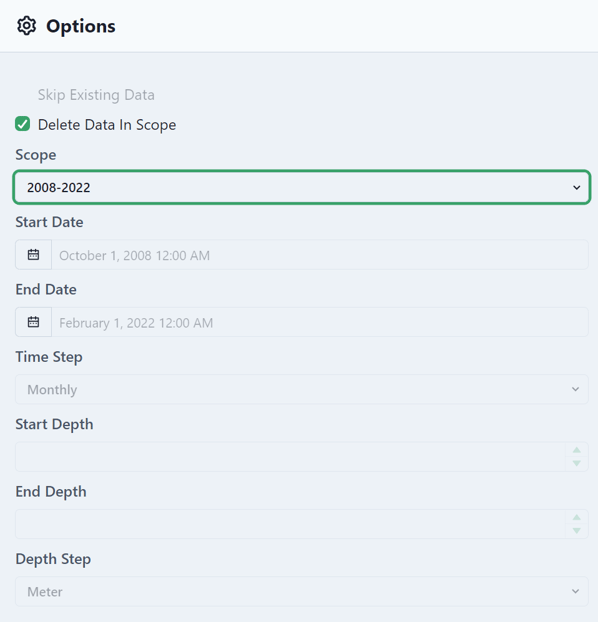Viewport: 598px width, 622px height.
Task: Toggle the Skip Existing Data option
Action: (x=96, y=95)
